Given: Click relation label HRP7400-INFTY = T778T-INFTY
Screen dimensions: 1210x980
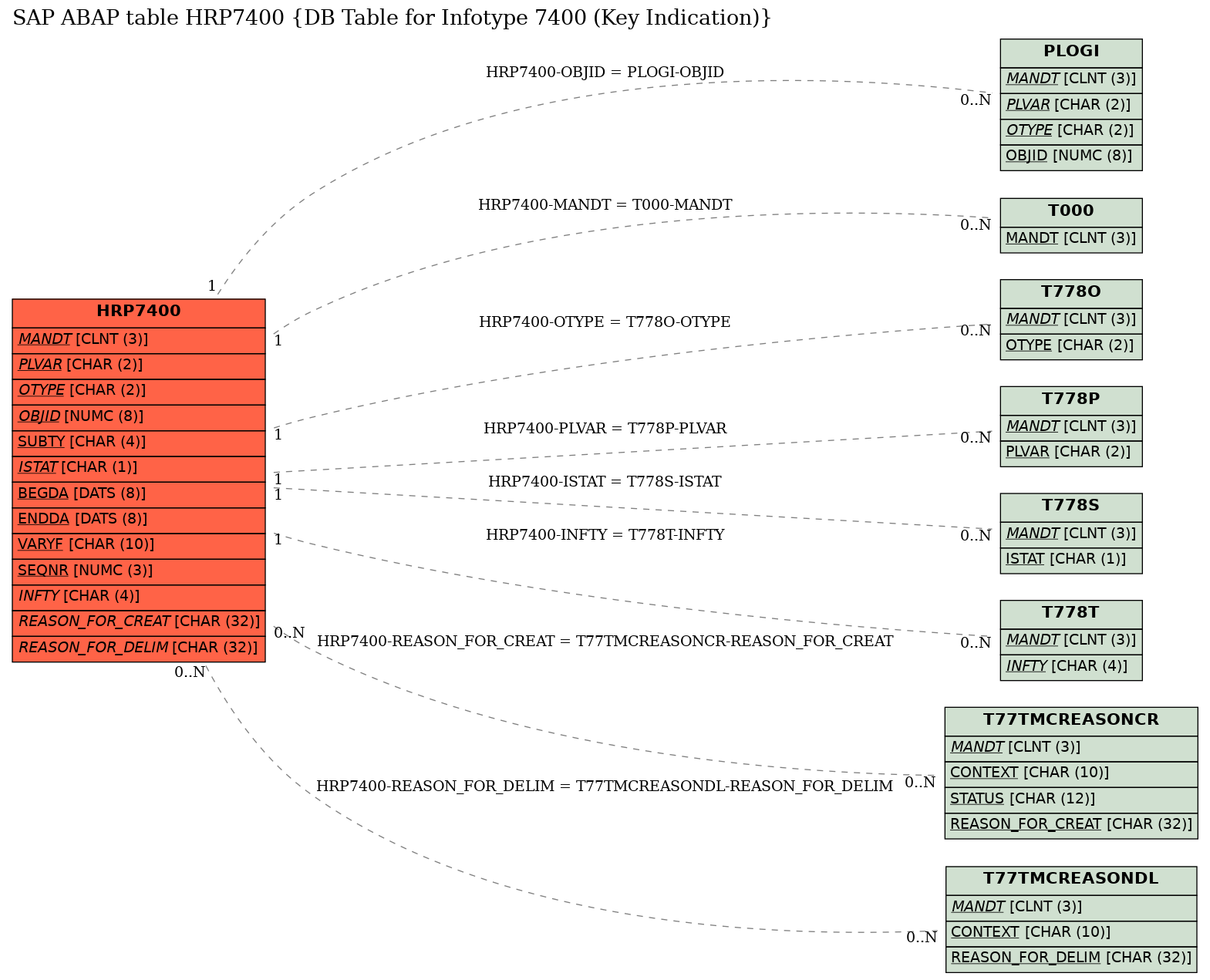Looking at the screenshot, I should tap(605, 535).
